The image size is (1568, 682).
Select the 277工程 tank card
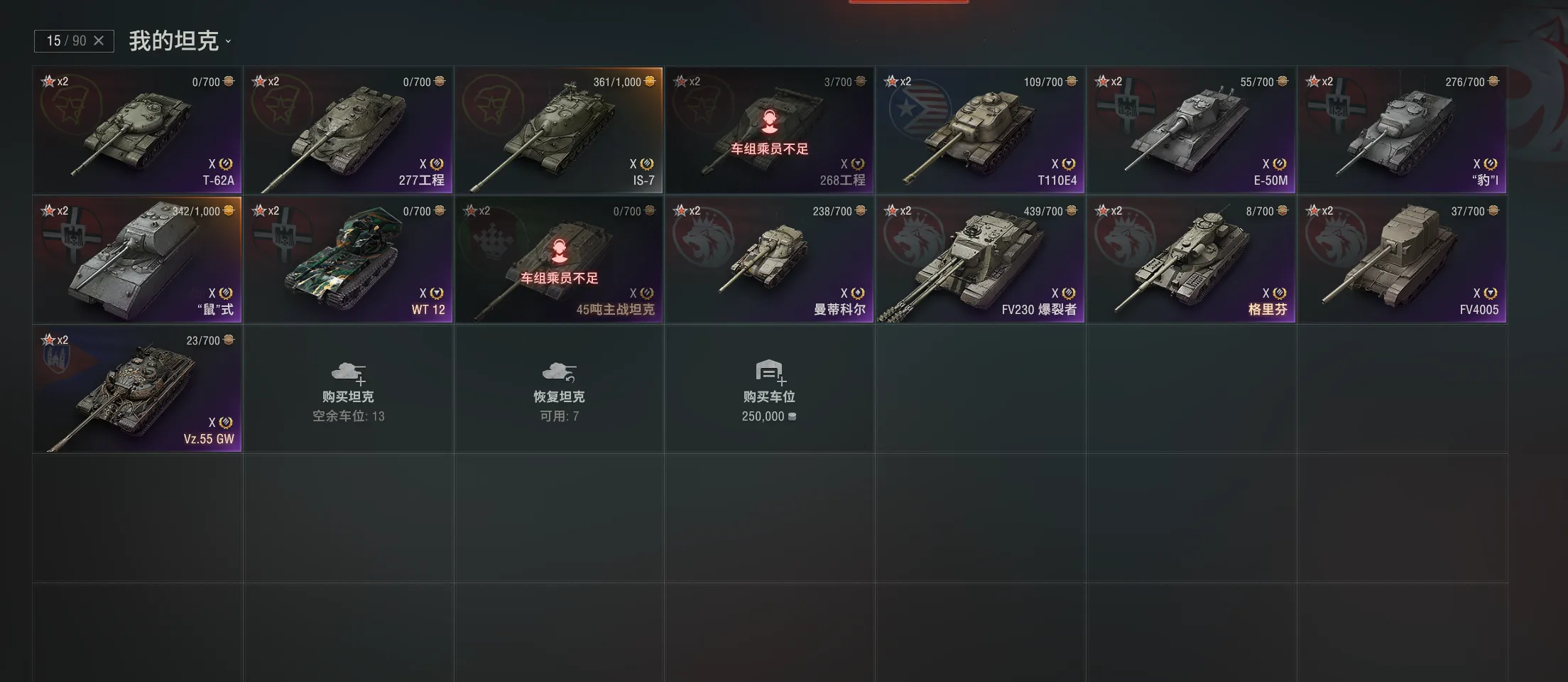tap(348, 130)
